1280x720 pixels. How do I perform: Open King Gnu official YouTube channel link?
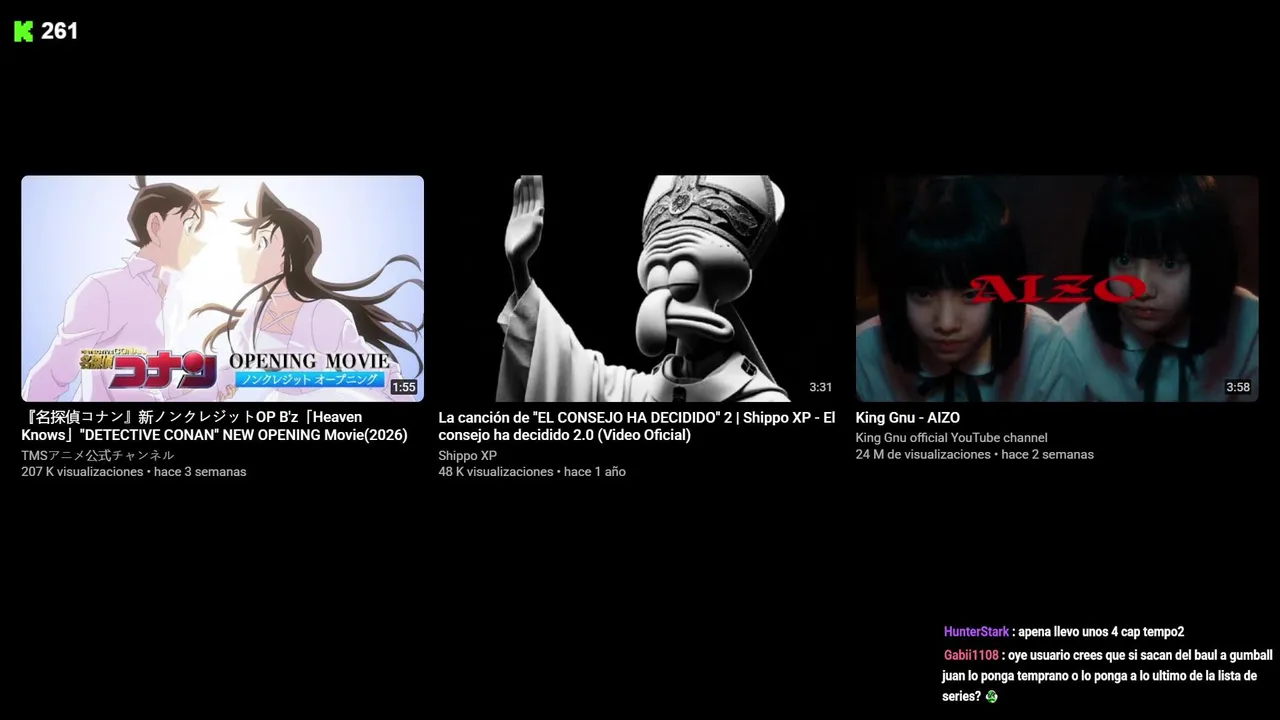click(x=951, y=438)
